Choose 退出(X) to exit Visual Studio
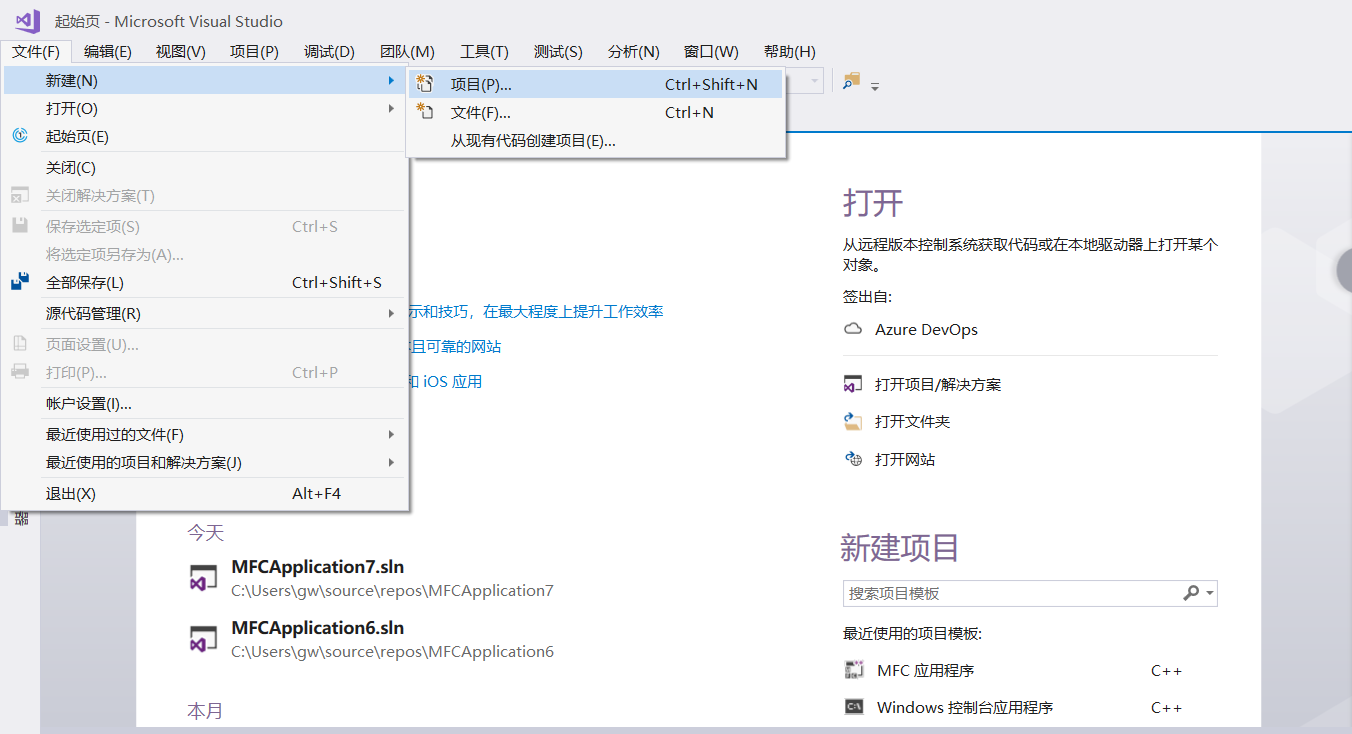 click(x=205, y=493)
